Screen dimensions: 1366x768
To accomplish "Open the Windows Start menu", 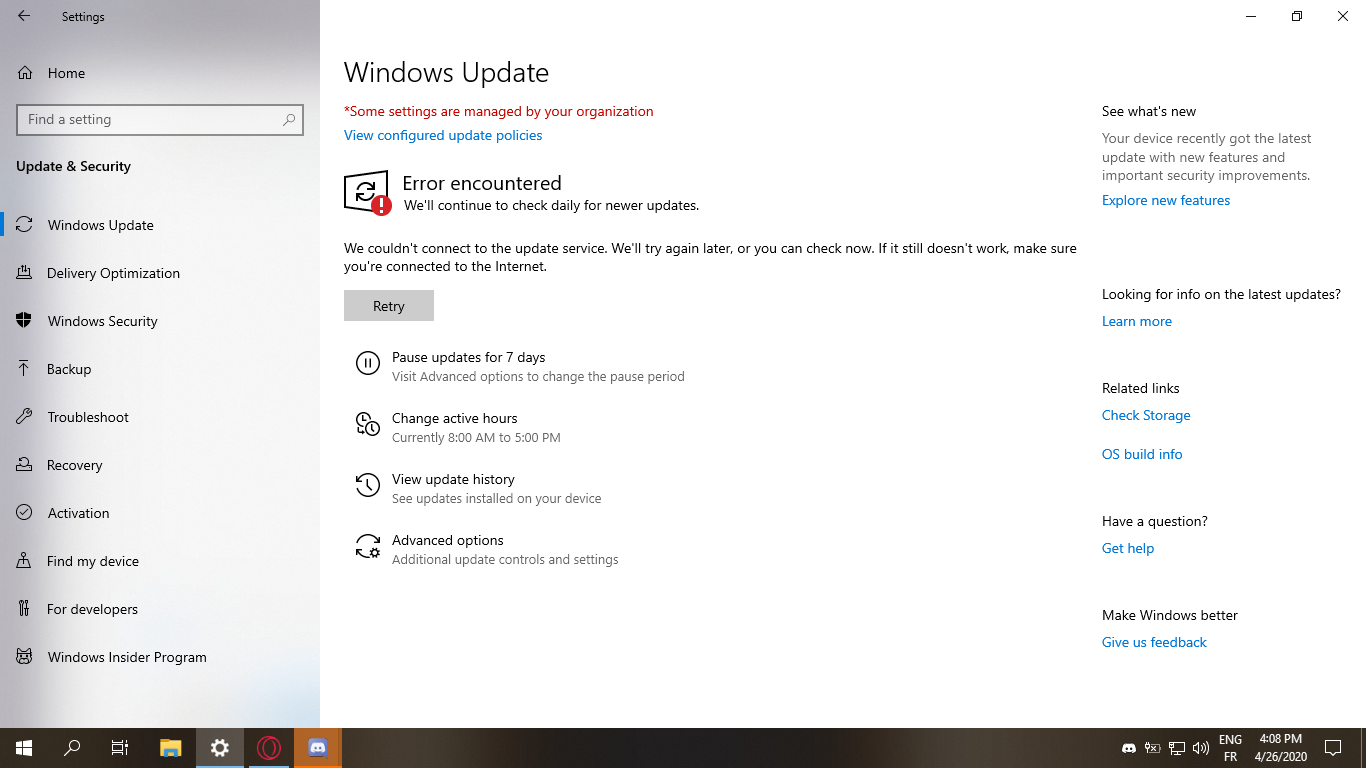I will 24,748.
